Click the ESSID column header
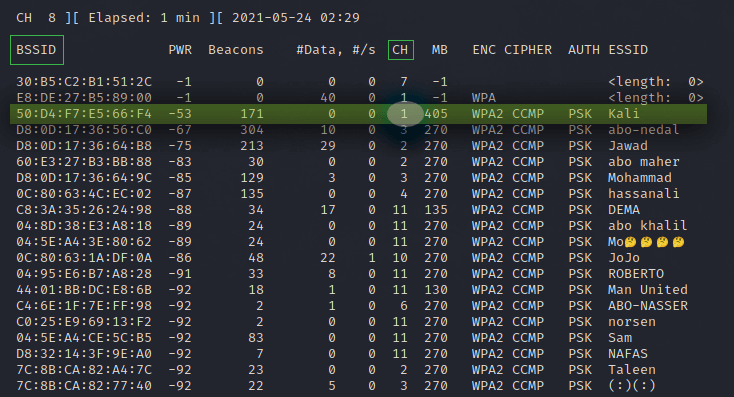Image resolution: width=734 pixels, height=397 pixels. pyautogui.click(x=628, y=50)
